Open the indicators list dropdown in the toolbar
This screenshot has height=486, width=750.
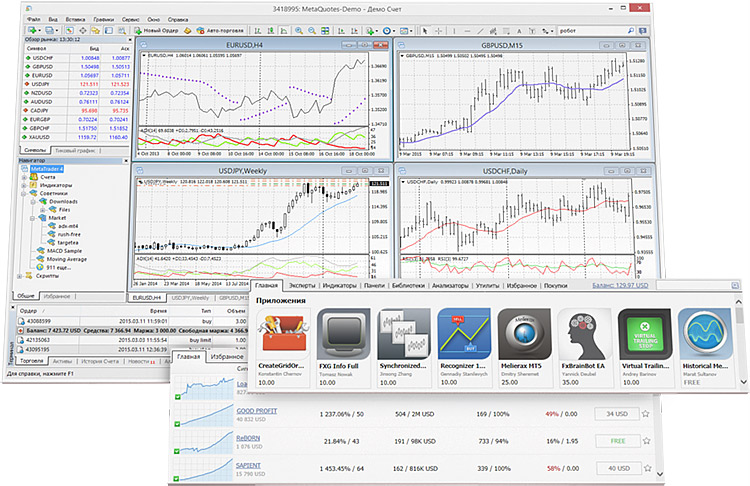tap(377, 31)
